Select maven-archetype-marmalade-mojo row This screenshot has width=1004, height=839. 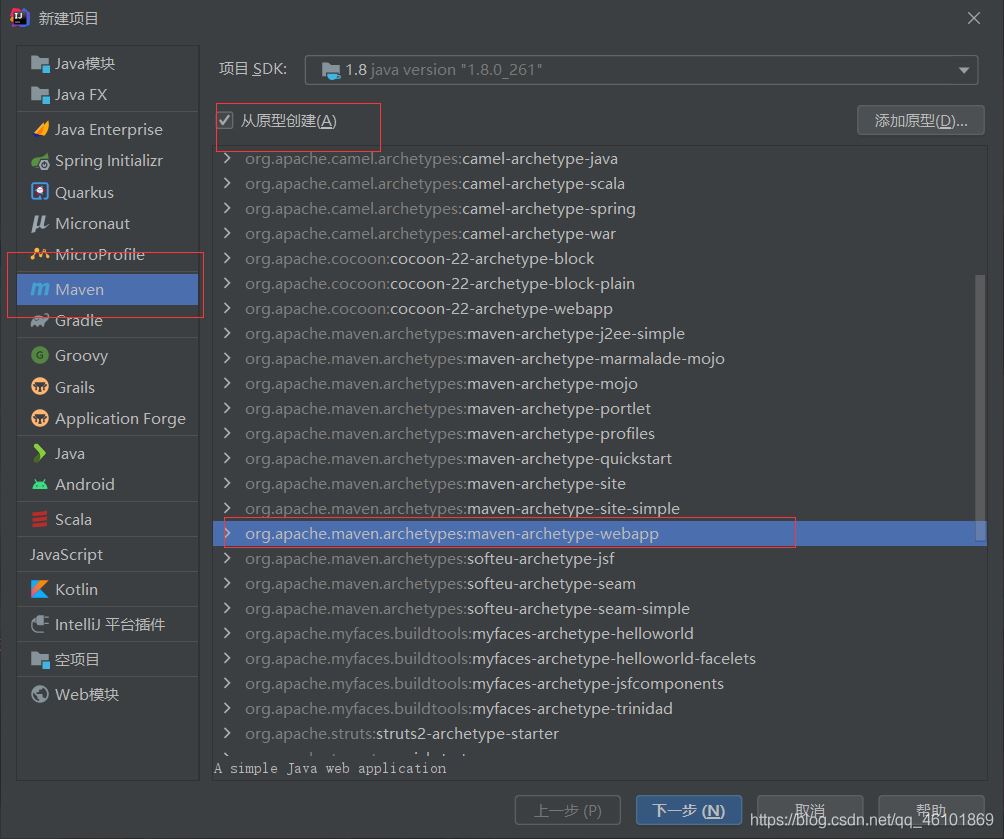599,358
